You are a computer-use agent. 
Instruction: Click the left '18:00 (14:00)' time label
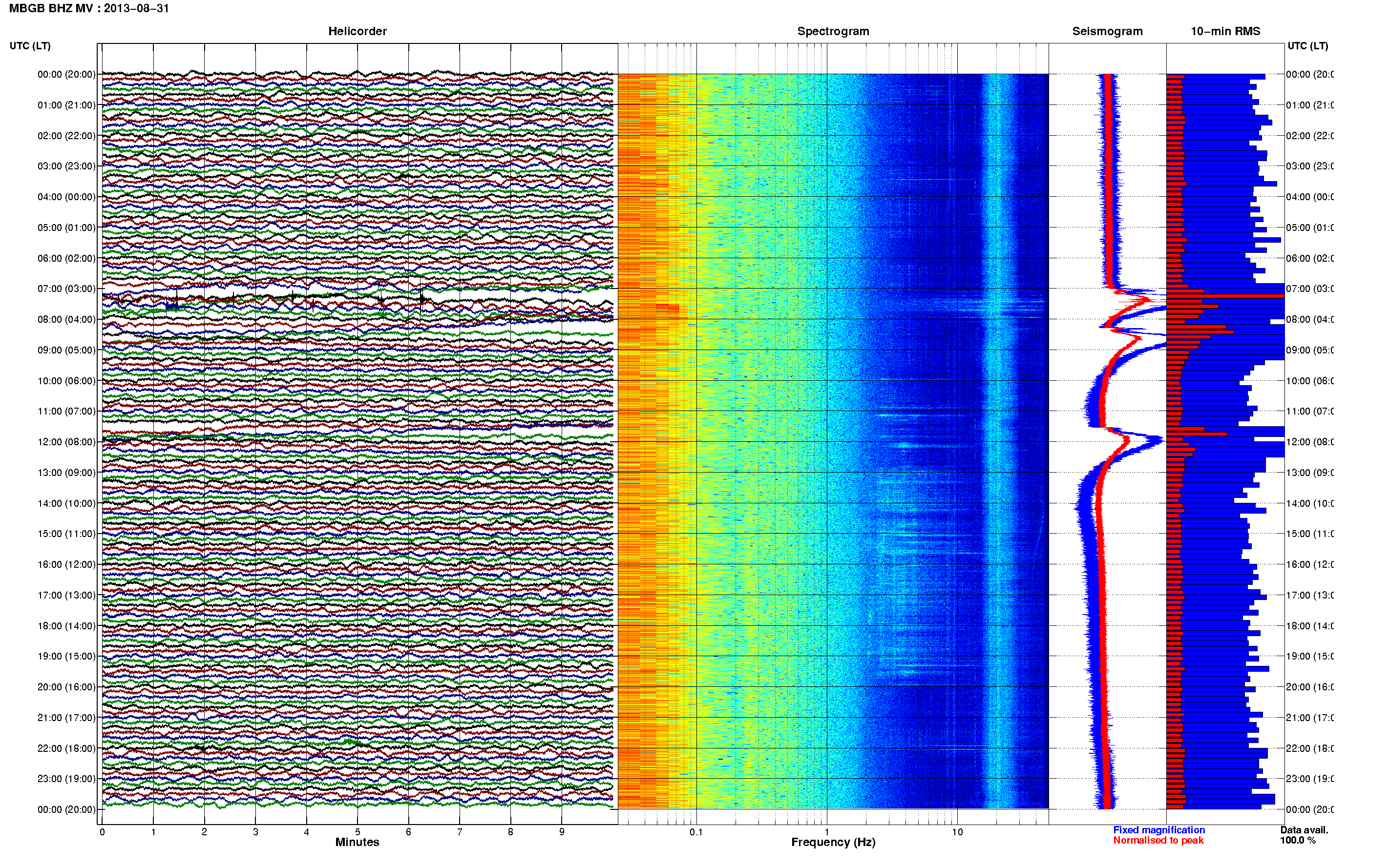pyautogui.click(x=66, y=626)
